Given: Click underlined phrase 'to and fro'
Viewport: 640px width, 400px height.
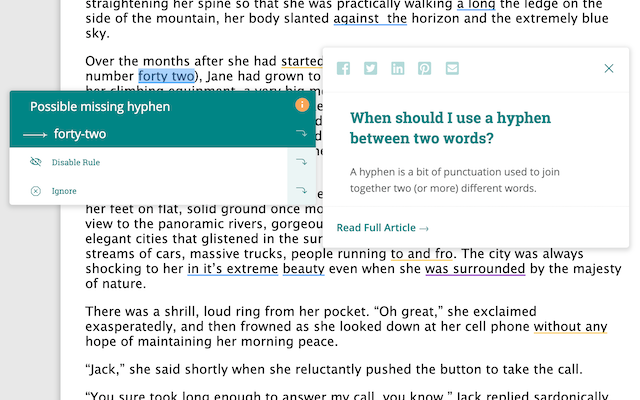Looking at the screenshot, I should point(422,253).
